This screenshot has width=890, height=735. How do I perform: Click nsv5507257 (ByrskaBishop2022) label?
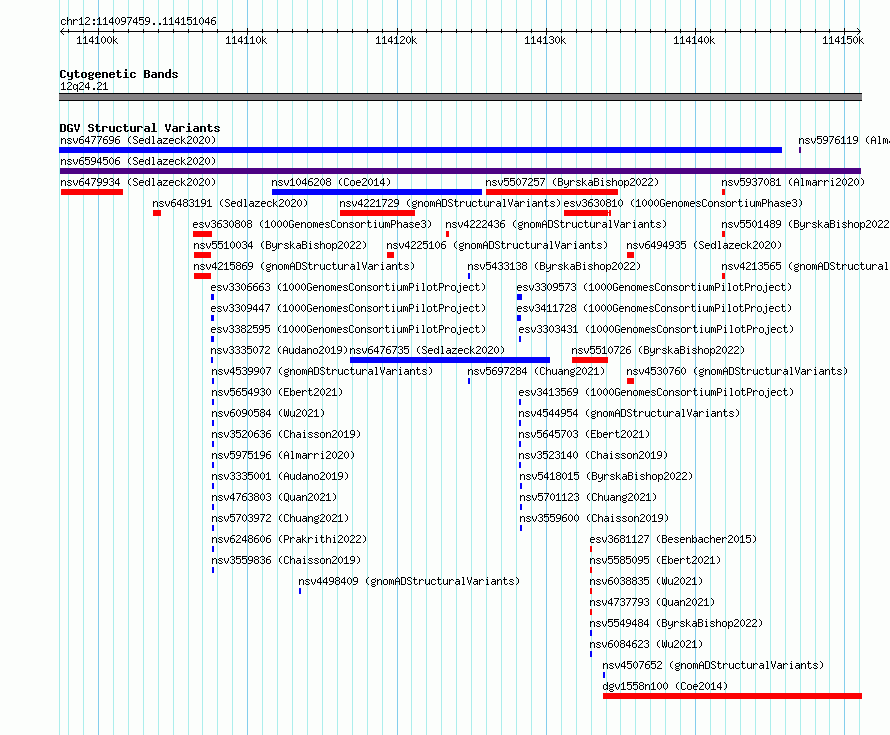(x=572, y=182)
